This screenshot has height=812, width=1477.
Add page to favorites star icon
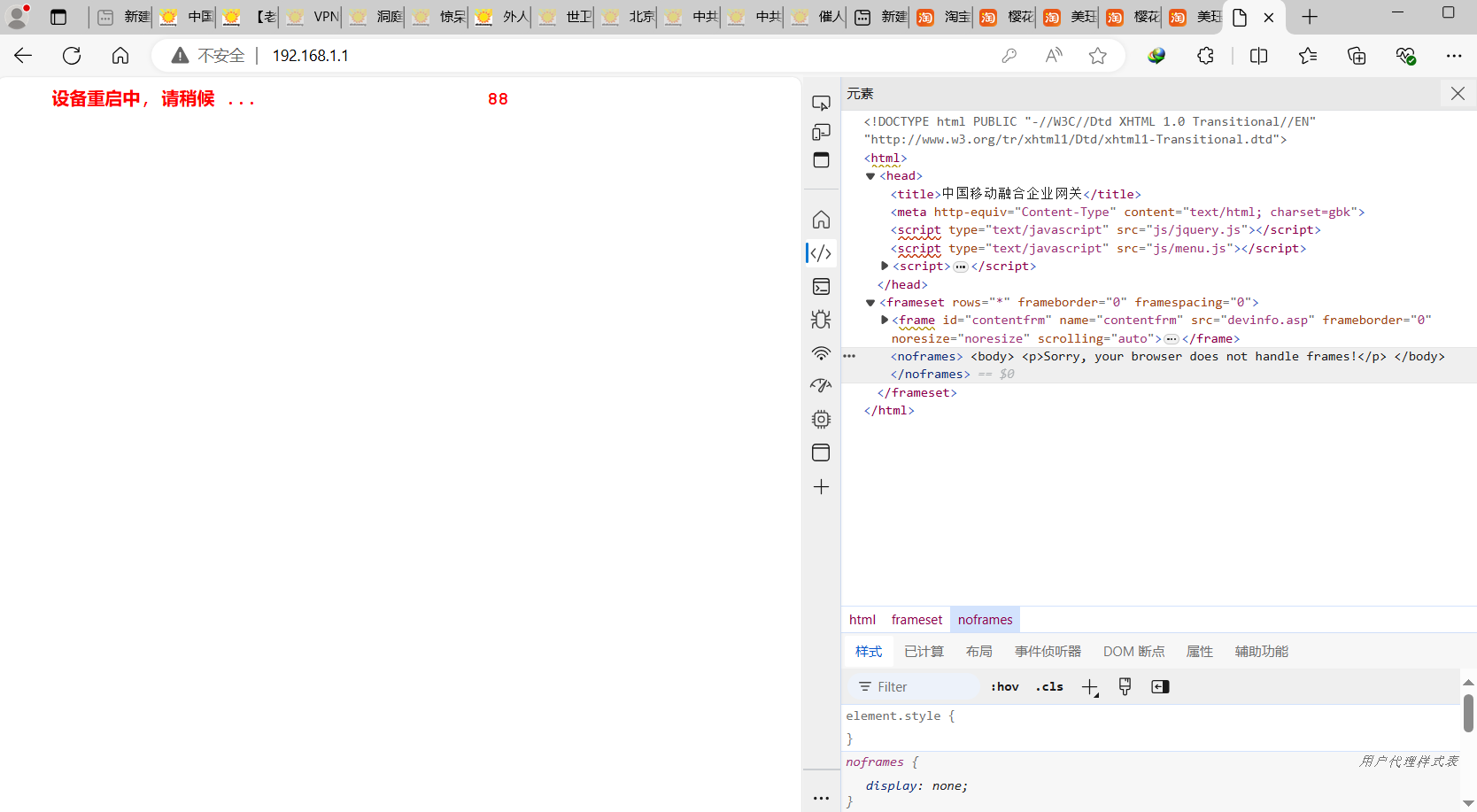coord(1098,56)
